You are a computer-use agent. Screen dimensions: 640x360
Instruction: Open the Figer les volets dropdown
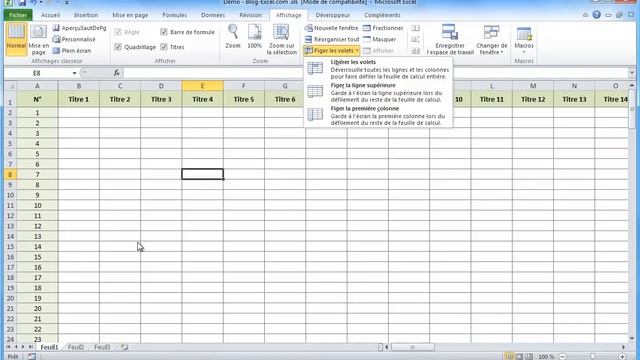click(x=332, y=51)
